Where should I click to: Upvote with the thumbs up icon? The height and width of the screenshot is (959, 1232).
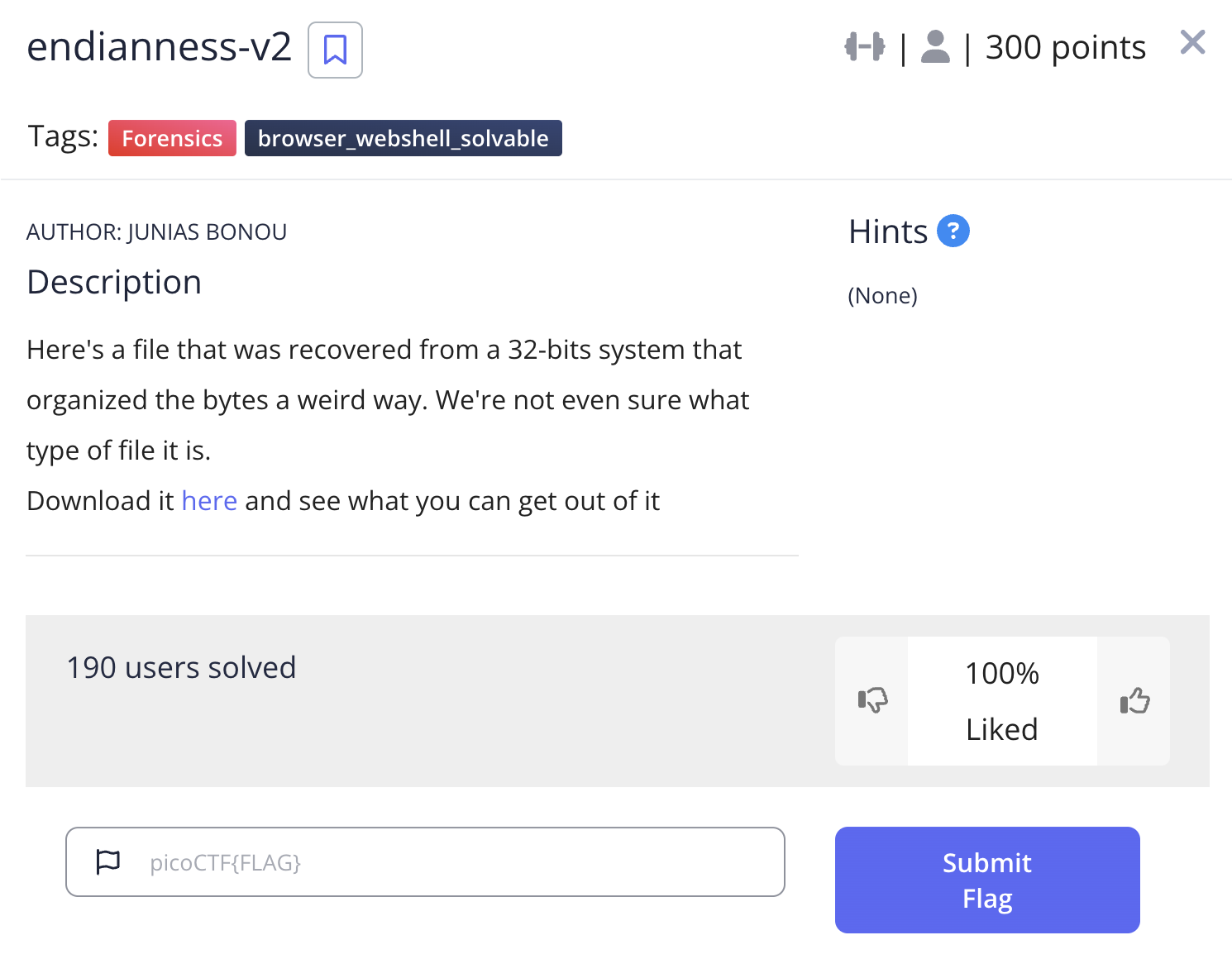click(x=1134, y=700)
